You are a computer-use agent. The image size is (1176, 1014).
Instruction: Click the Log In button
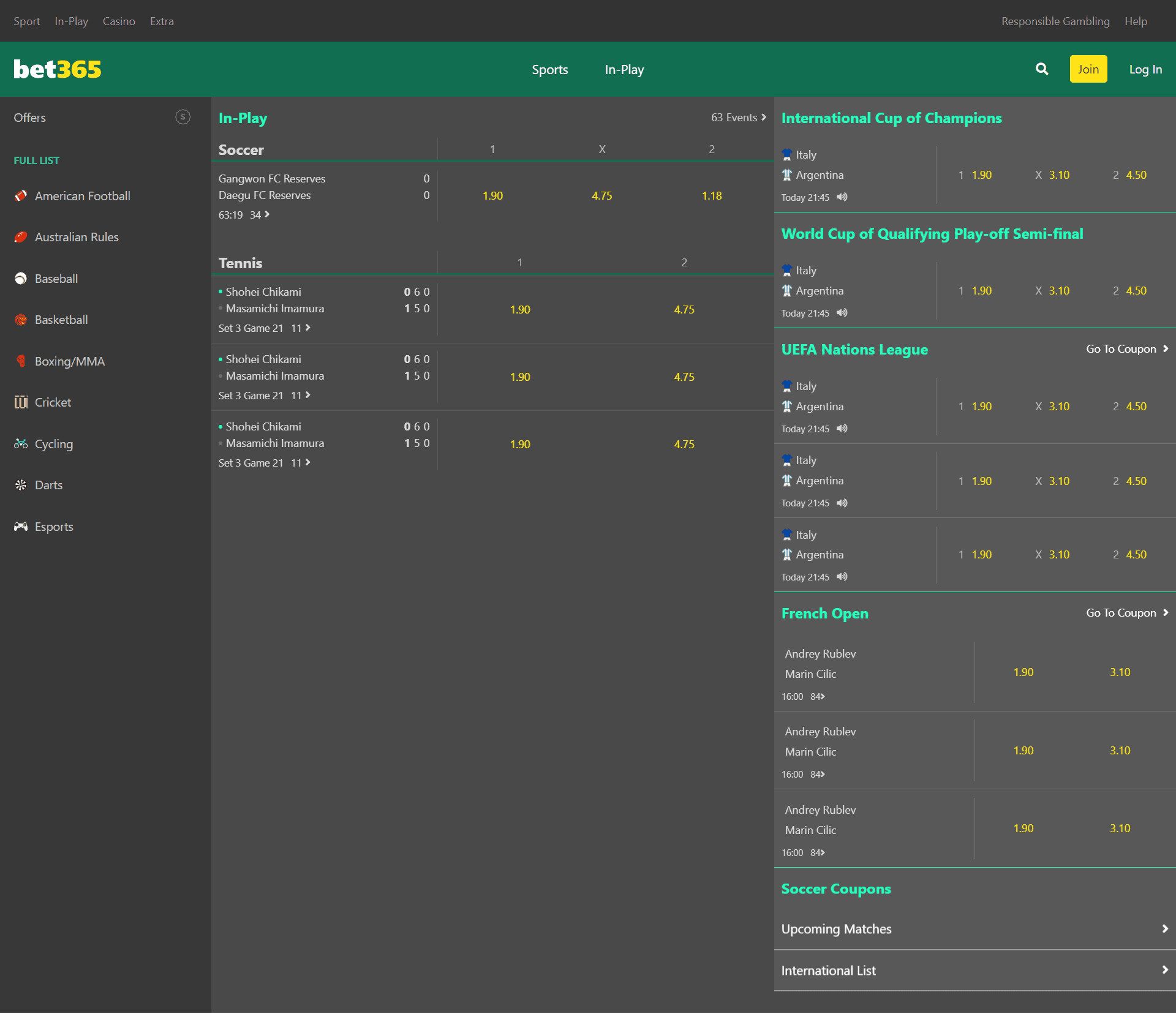point(1145,69)
